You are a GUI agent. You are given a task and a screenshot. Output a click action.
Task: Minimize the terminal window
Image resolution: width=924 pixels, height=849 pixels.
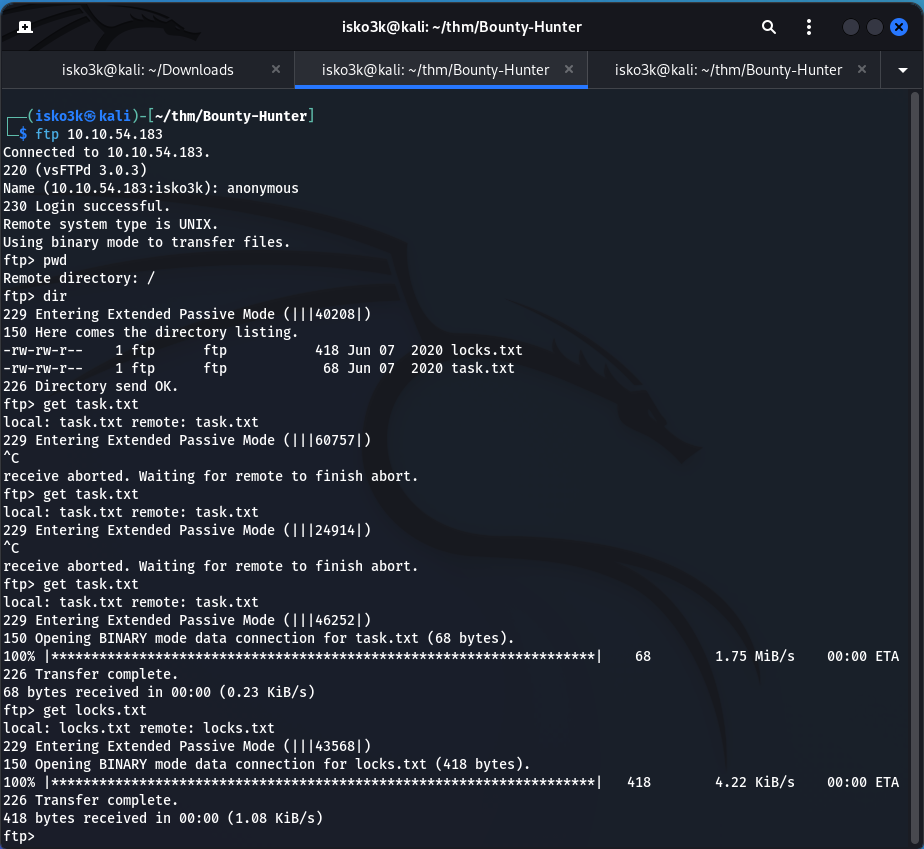850,27
